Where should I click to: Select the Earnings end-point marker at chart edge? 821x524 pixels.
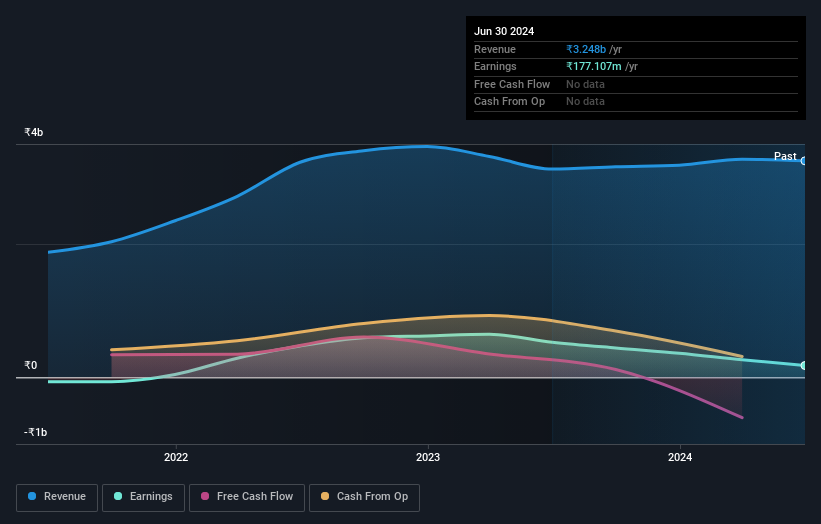[x=804, y=365]
